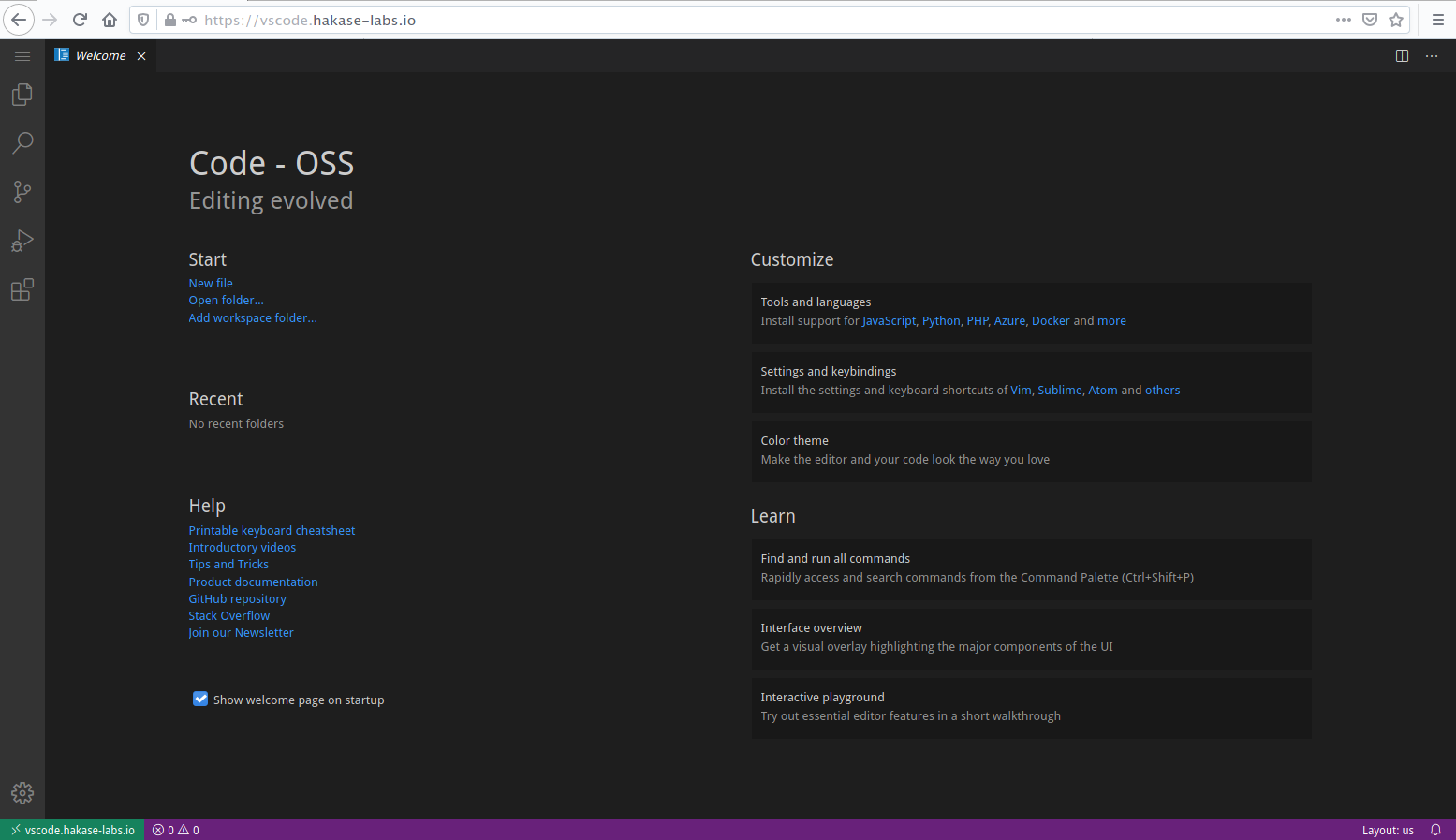Screen dimensions: 1456x840
Task: Open the page actions ellipsis in address bar
Action: [x=1344, y=20]
